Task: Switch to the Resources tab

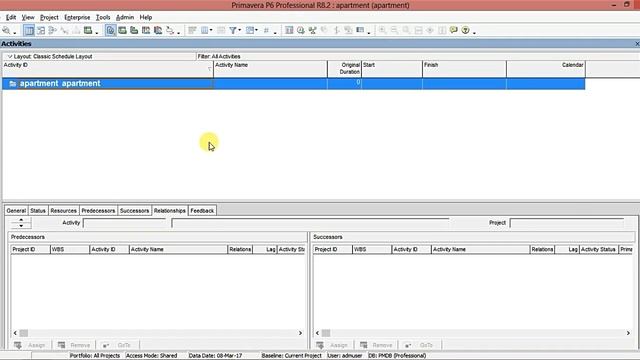Action: [64, 211]
